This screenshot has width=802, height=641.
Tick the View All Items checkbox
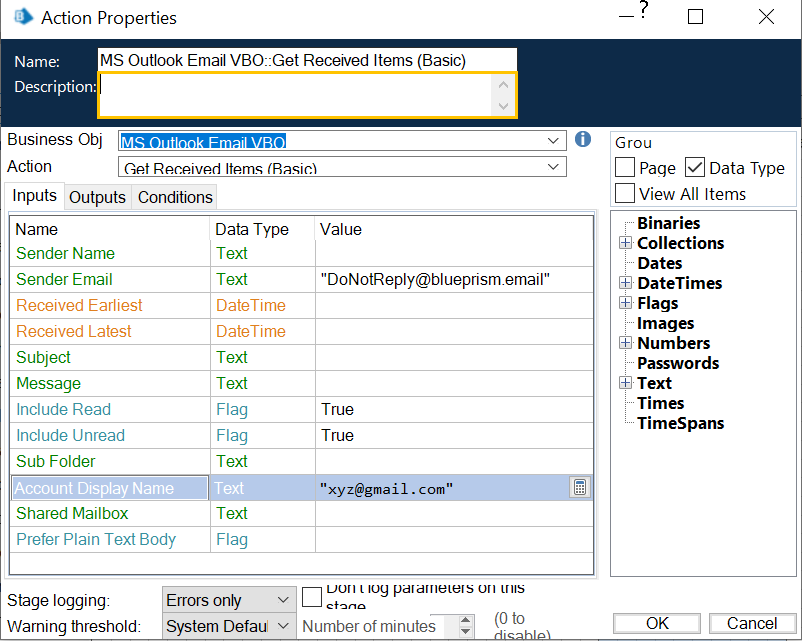[x=625, y=194]
